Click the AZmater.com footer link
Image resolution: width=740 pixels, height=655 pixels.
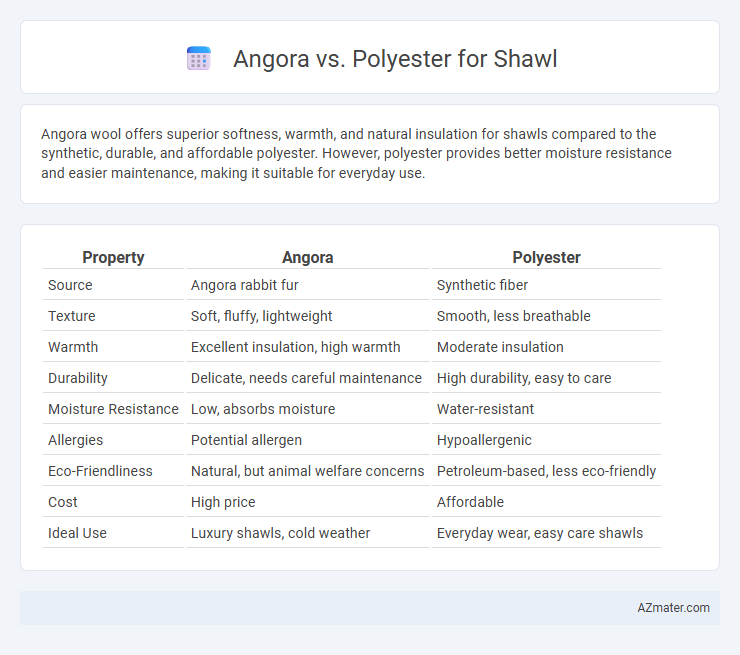click(673, 607)
